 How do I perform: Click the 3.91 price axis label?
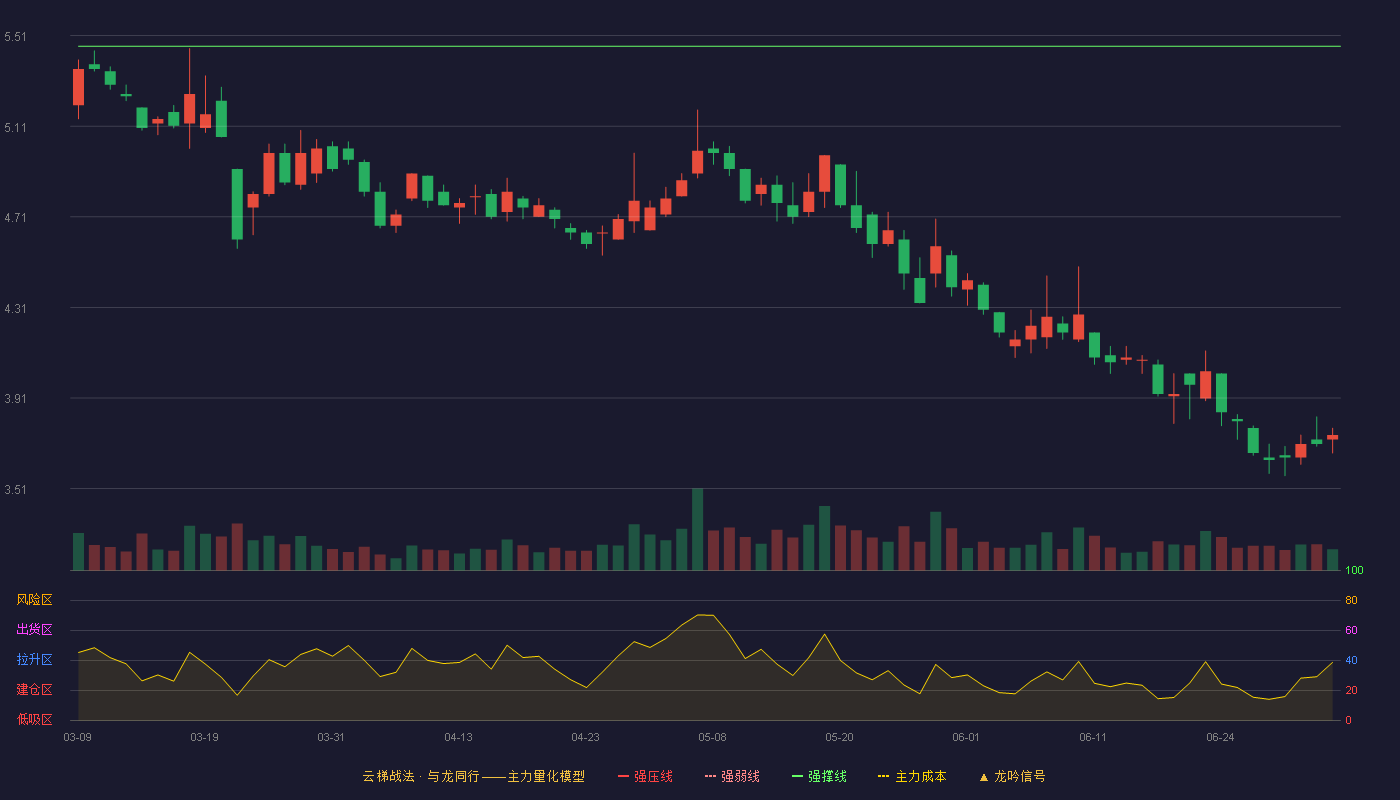15,399
